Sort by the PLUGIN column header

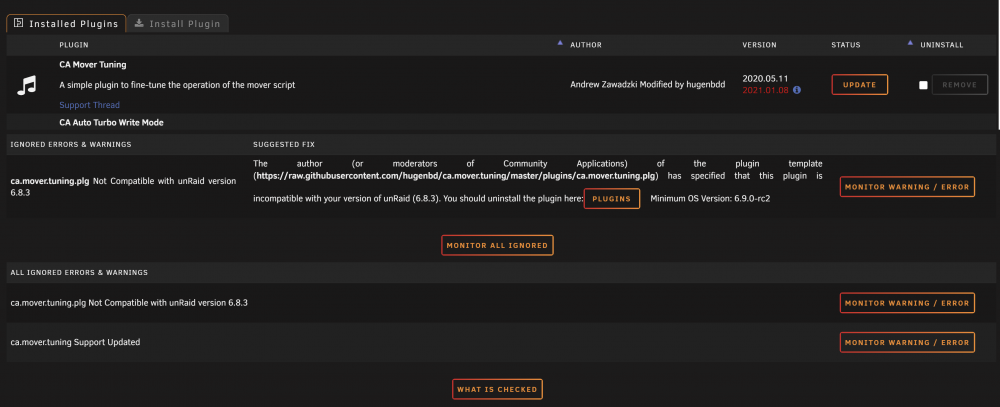74,45
